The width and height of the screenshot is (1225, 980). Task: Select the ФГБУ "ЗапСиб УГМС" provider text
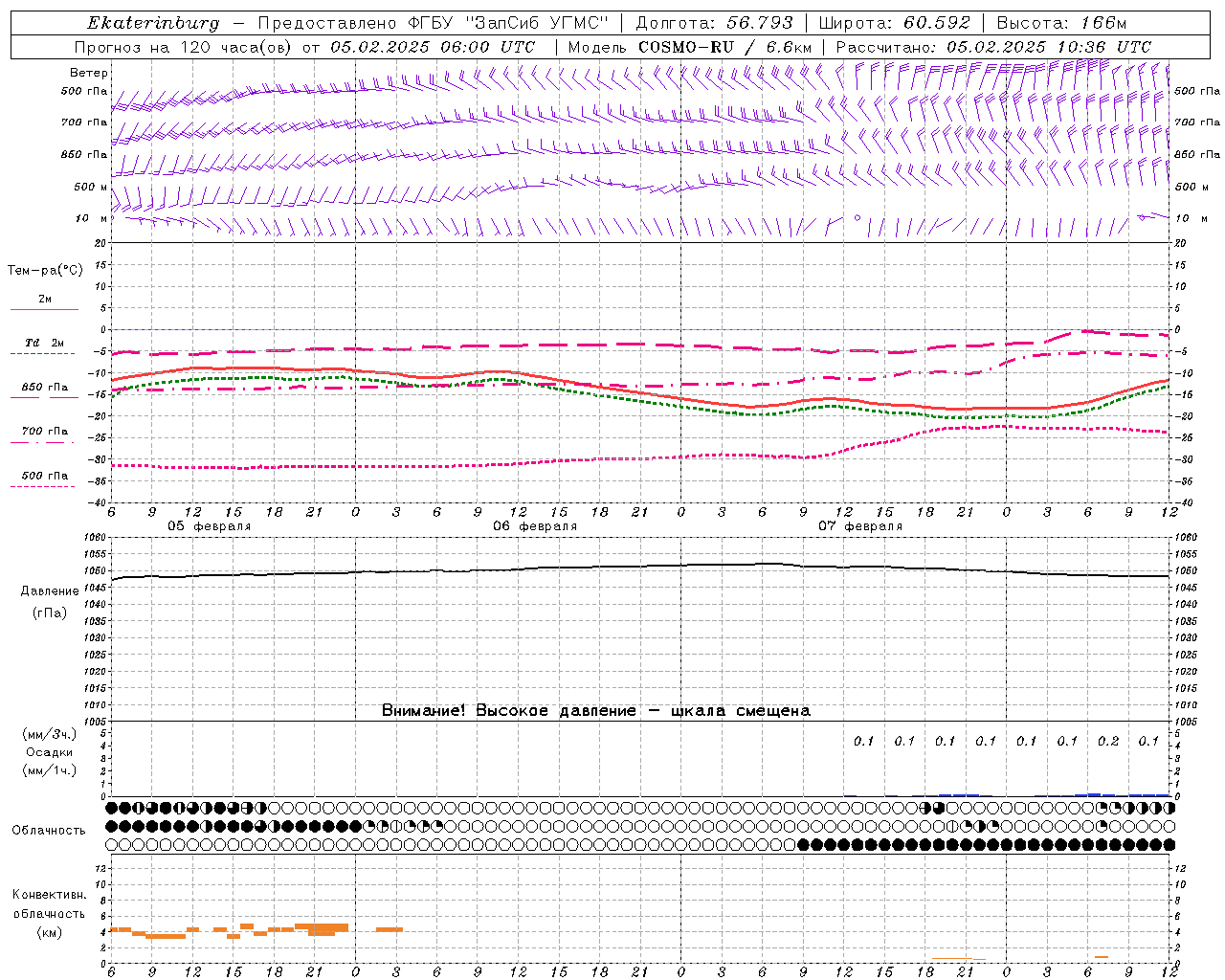[510, 23]
